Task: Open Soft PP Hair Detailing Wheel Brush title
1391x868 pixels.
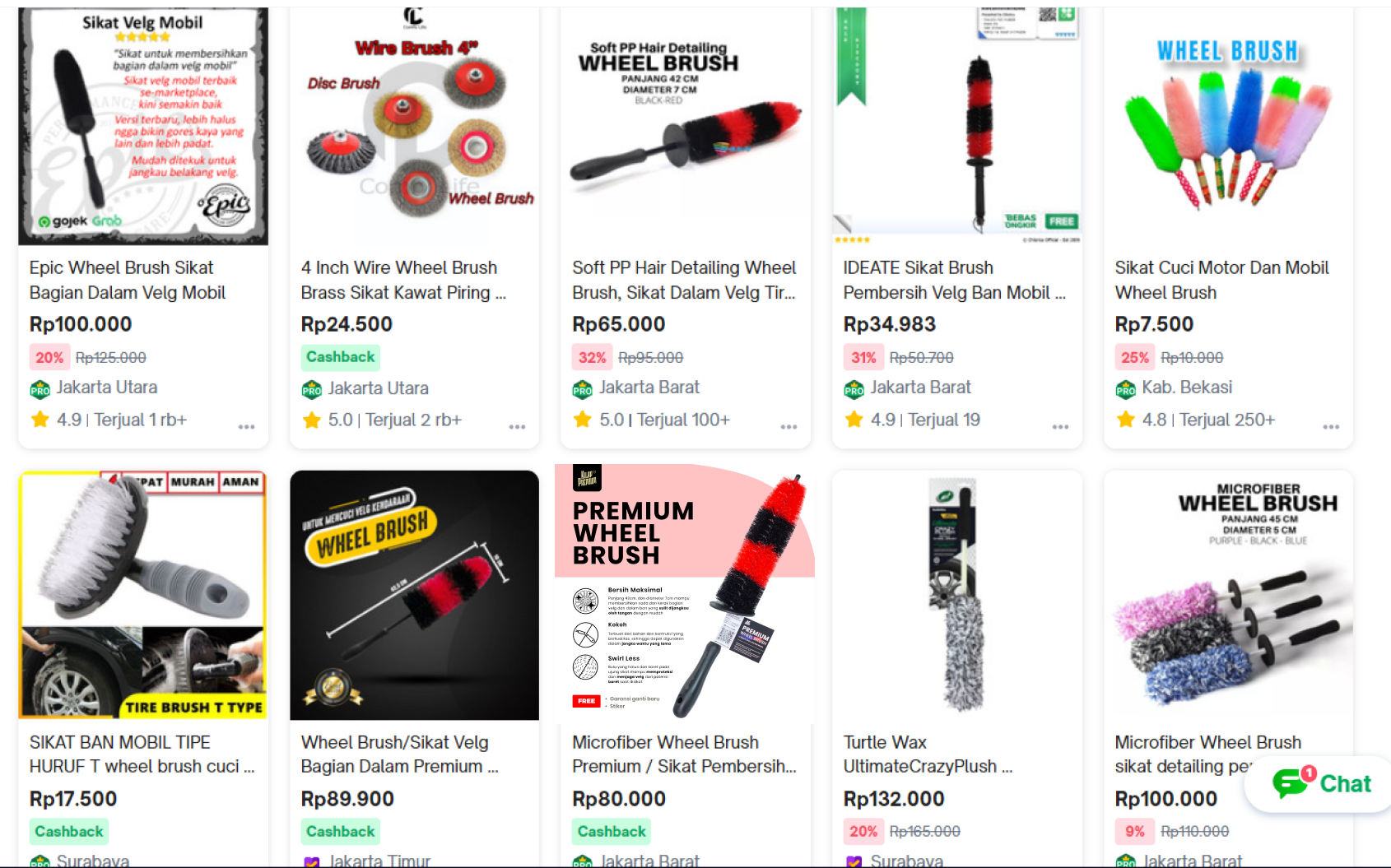Action: click(x=685, y=280)
